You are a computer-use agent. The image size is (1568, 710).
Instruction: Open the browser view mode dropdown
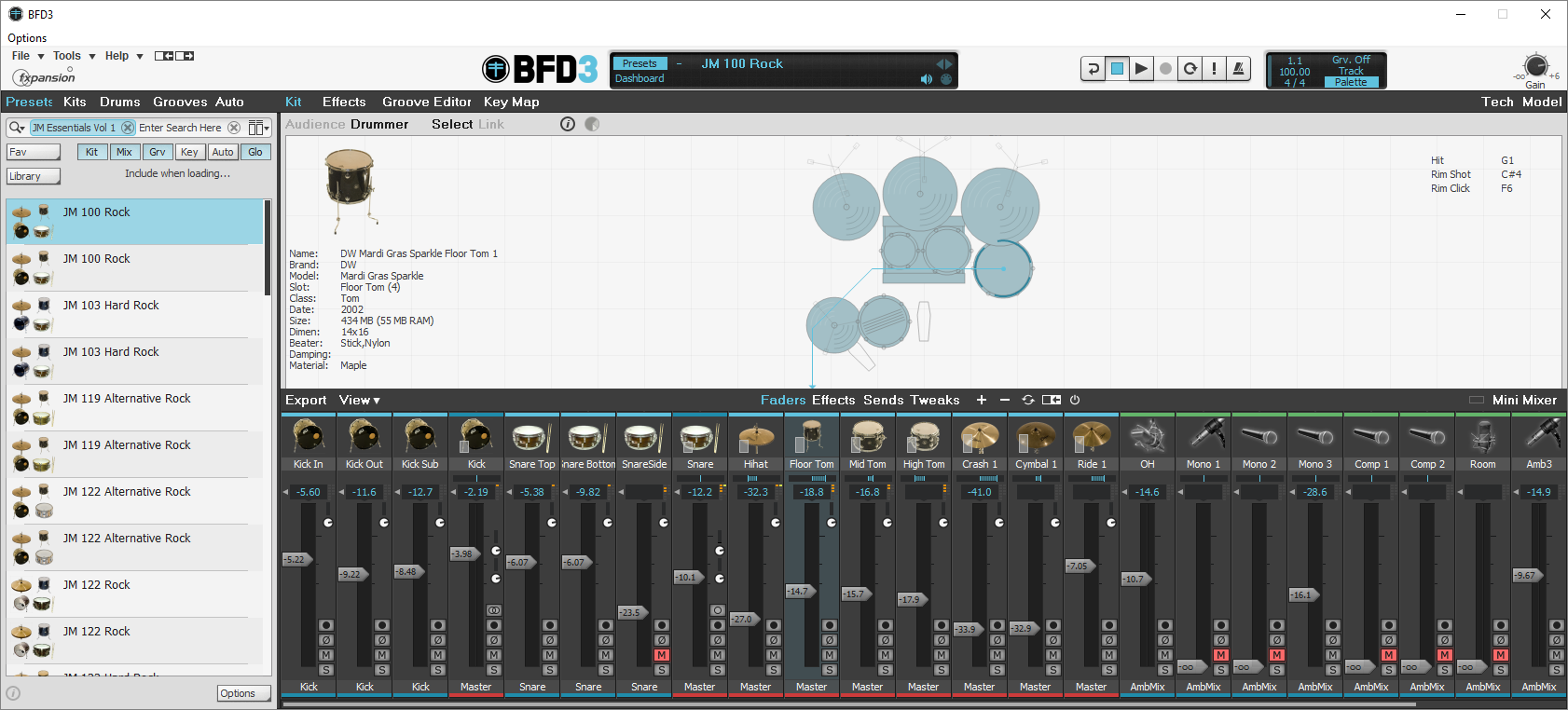click(259, 128)
